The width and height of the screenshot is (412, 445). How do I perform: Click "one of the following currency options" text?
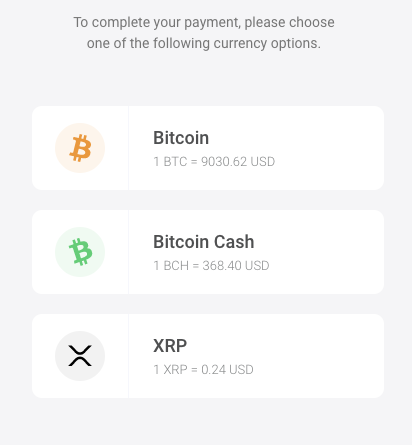[204, 44]
